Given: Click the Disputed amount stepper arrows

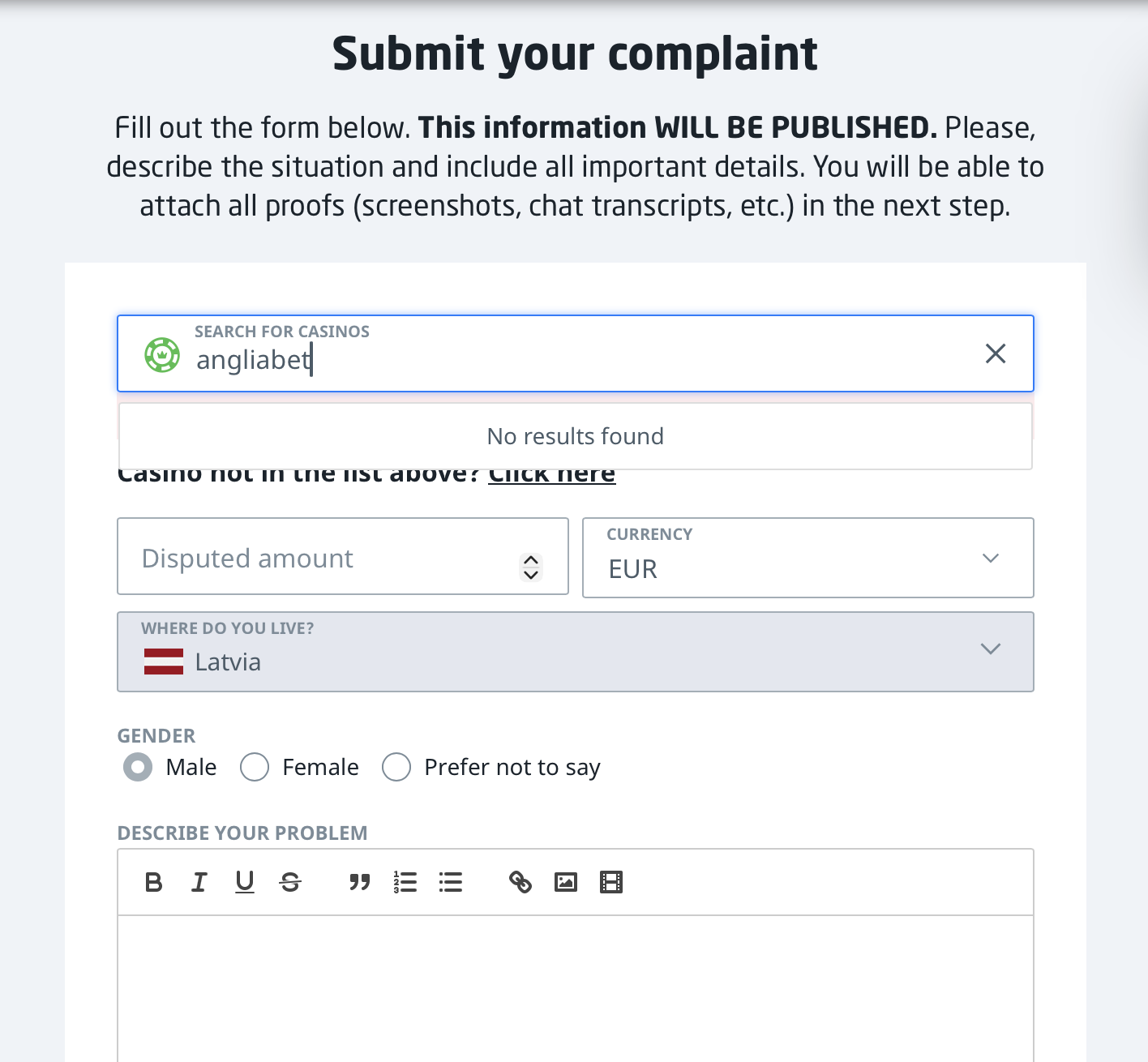Looking at the screenshot, I should coord(531,567).
